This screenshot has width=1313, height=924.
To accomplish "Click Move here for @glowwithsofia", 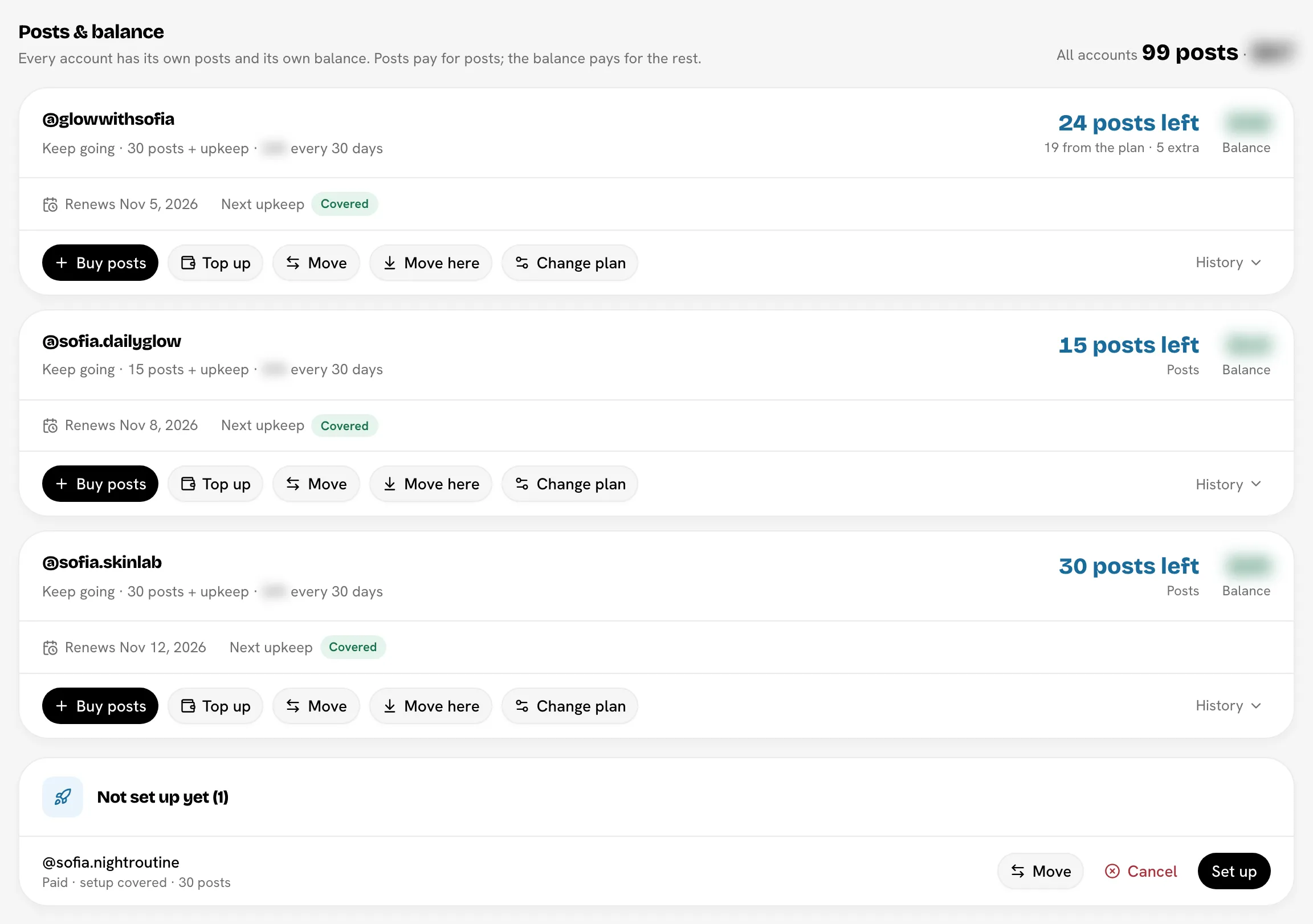I will (431, 263).
